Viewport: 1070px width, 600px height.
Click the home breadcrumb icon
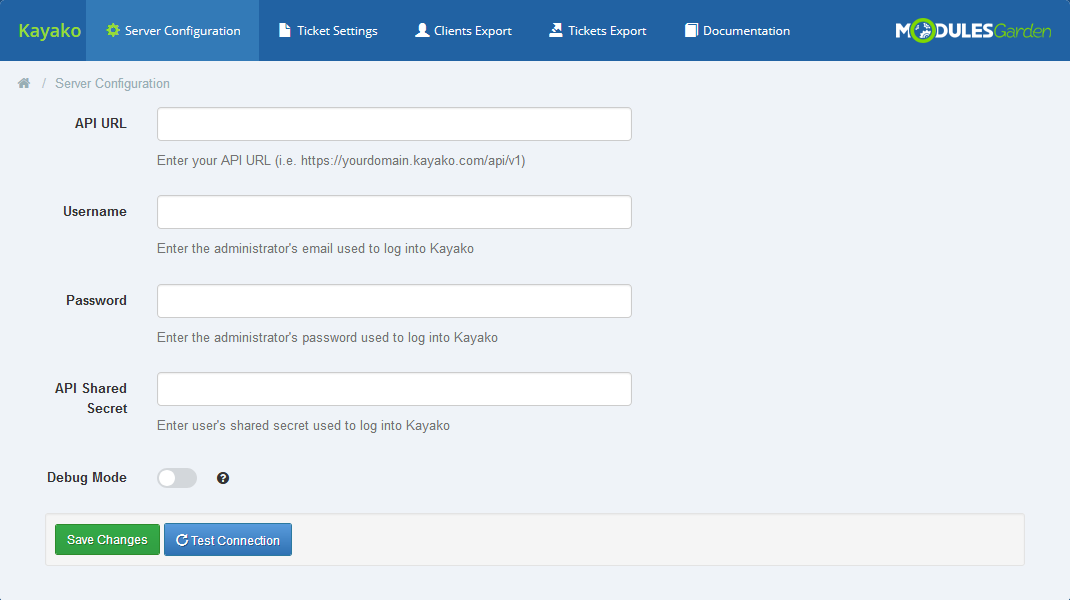point(24,83)
